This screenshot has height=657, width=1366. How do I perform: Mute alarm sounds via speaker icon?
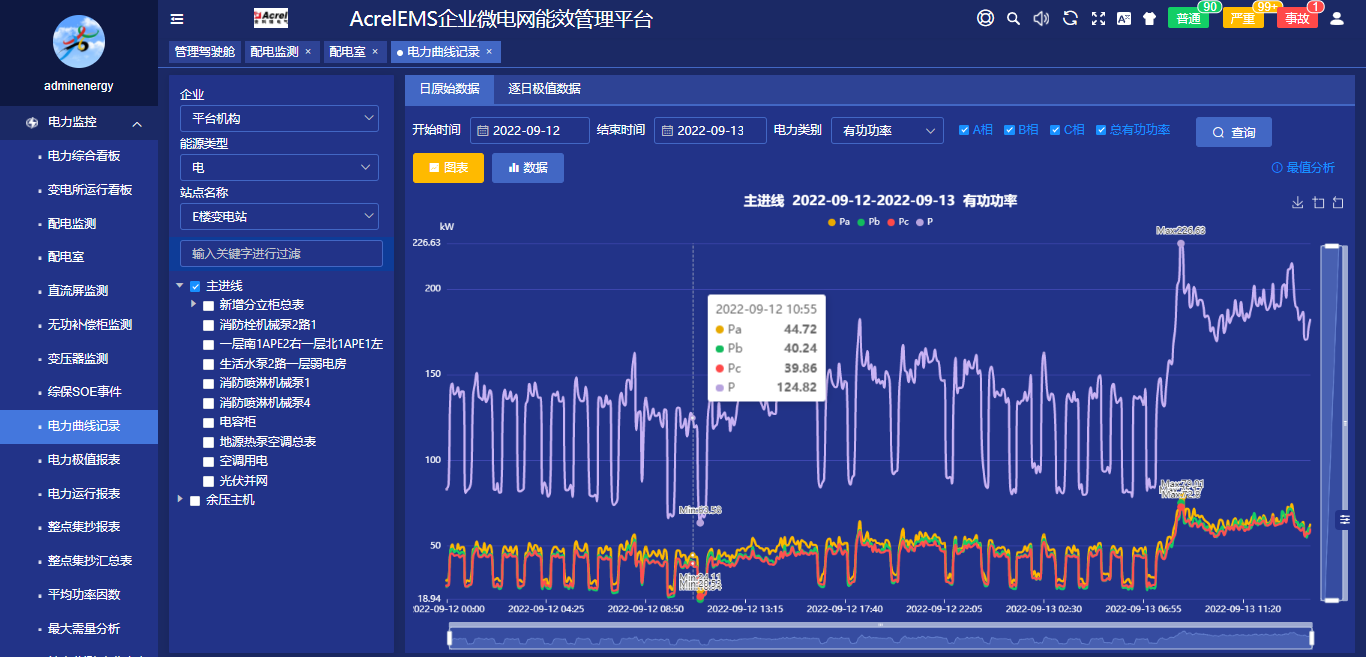[x=1041, y=18]
